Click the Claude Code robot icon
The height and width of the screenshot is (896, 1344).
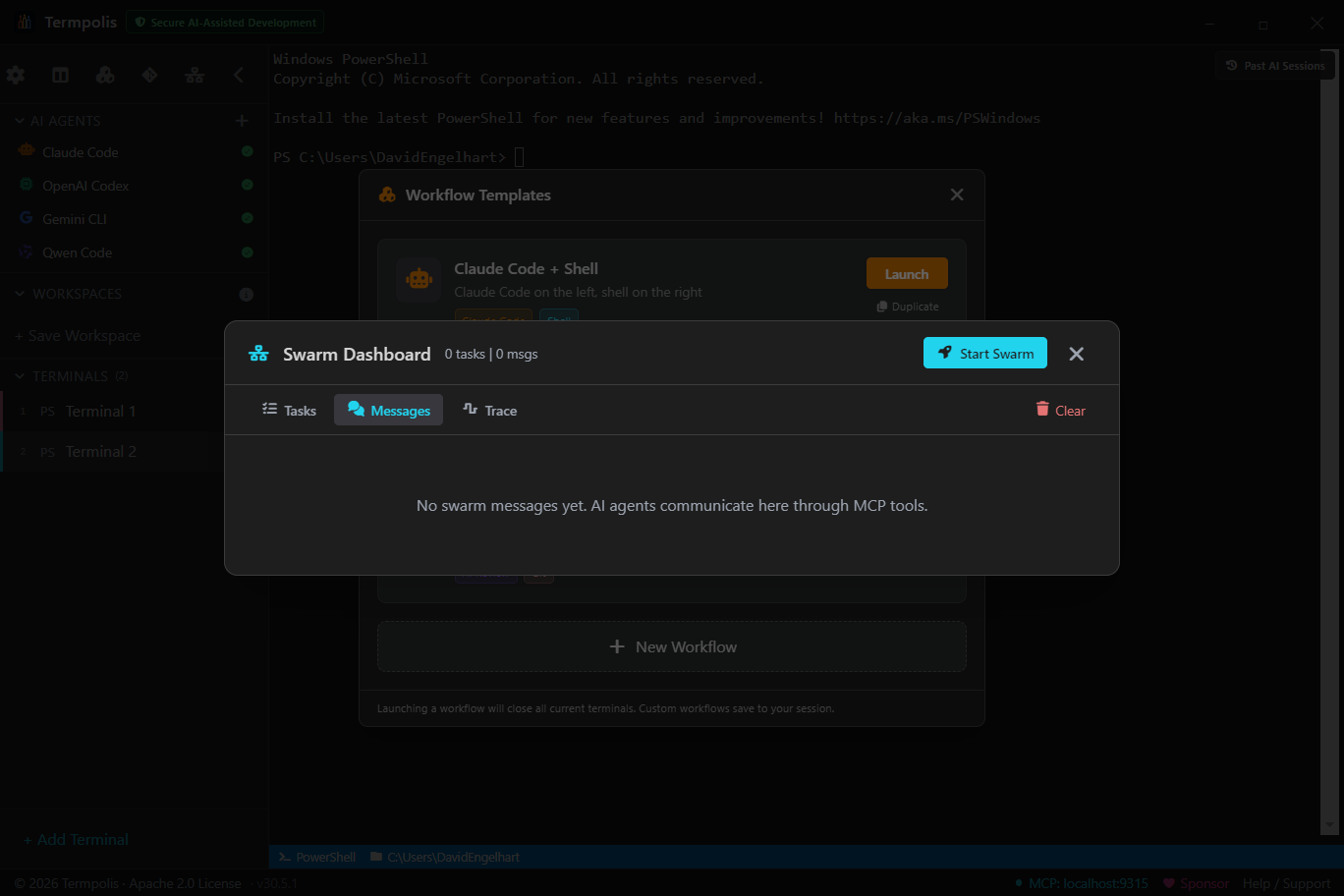click(27, 151)
